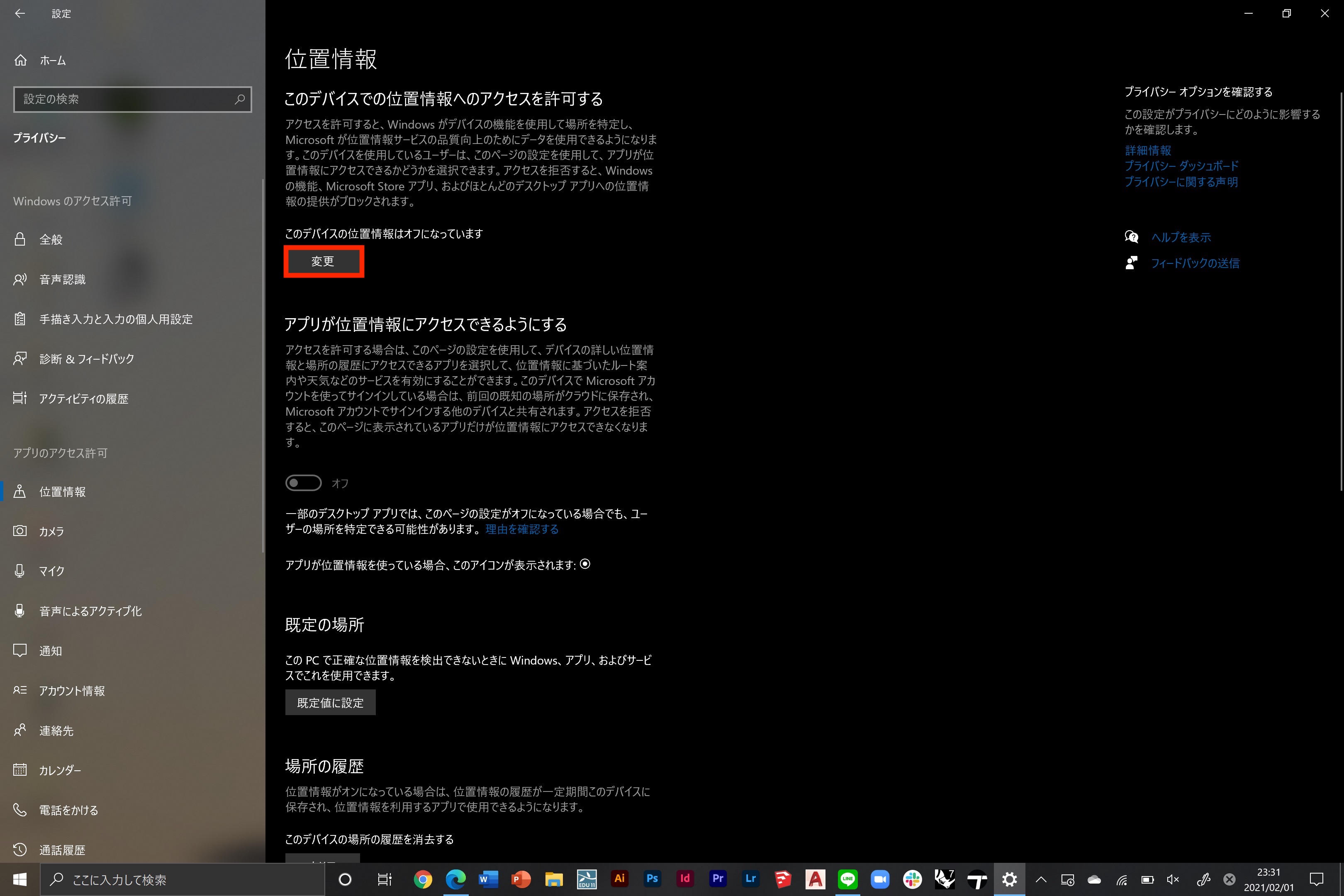Go to ホーム in the sidebar
Viewport: 1344px width, 896px height.
pos(53,61)
